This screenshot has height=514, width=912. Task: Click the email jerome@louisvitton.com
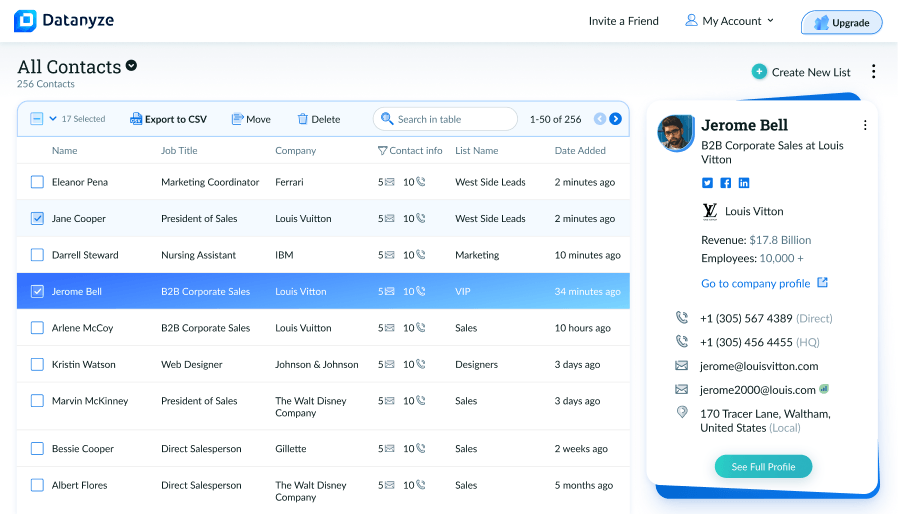pyautogui.click(x=759, y=366)
